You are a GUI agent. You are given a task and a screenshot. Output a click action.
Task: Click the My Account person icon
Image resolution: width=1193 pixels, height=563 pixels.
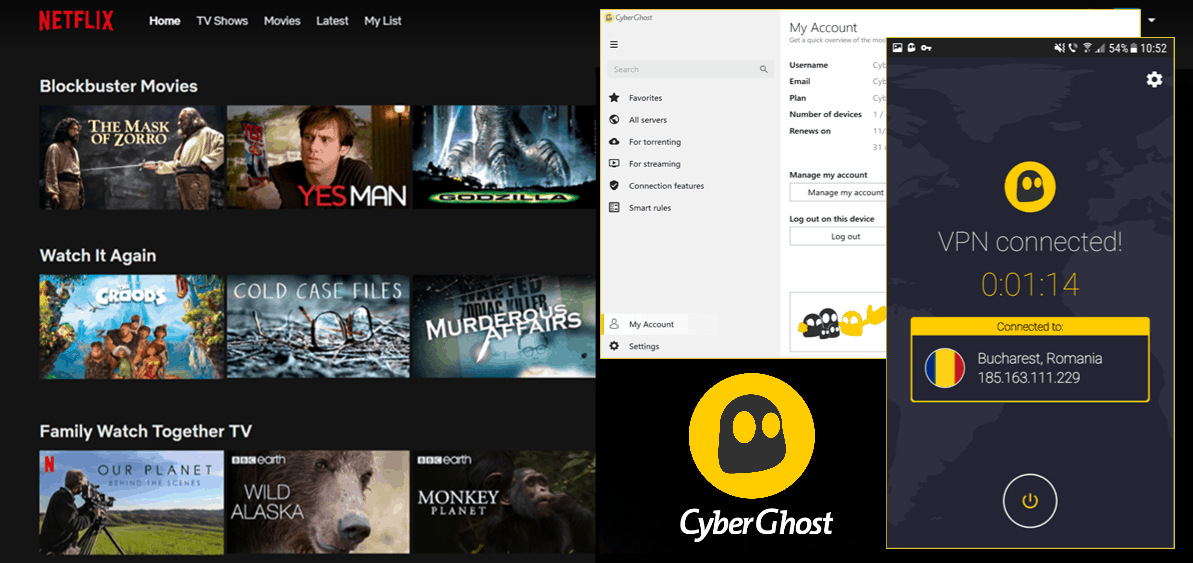pyautogui.click(x=614, y=324)
